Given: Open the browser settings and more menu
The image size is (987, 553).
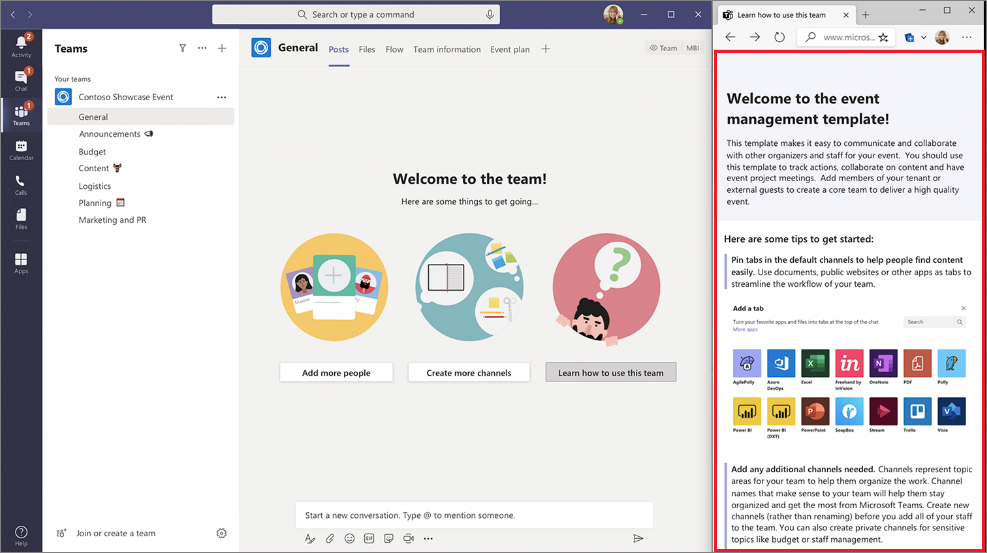Looking at the screenshot, I should 967,37.
